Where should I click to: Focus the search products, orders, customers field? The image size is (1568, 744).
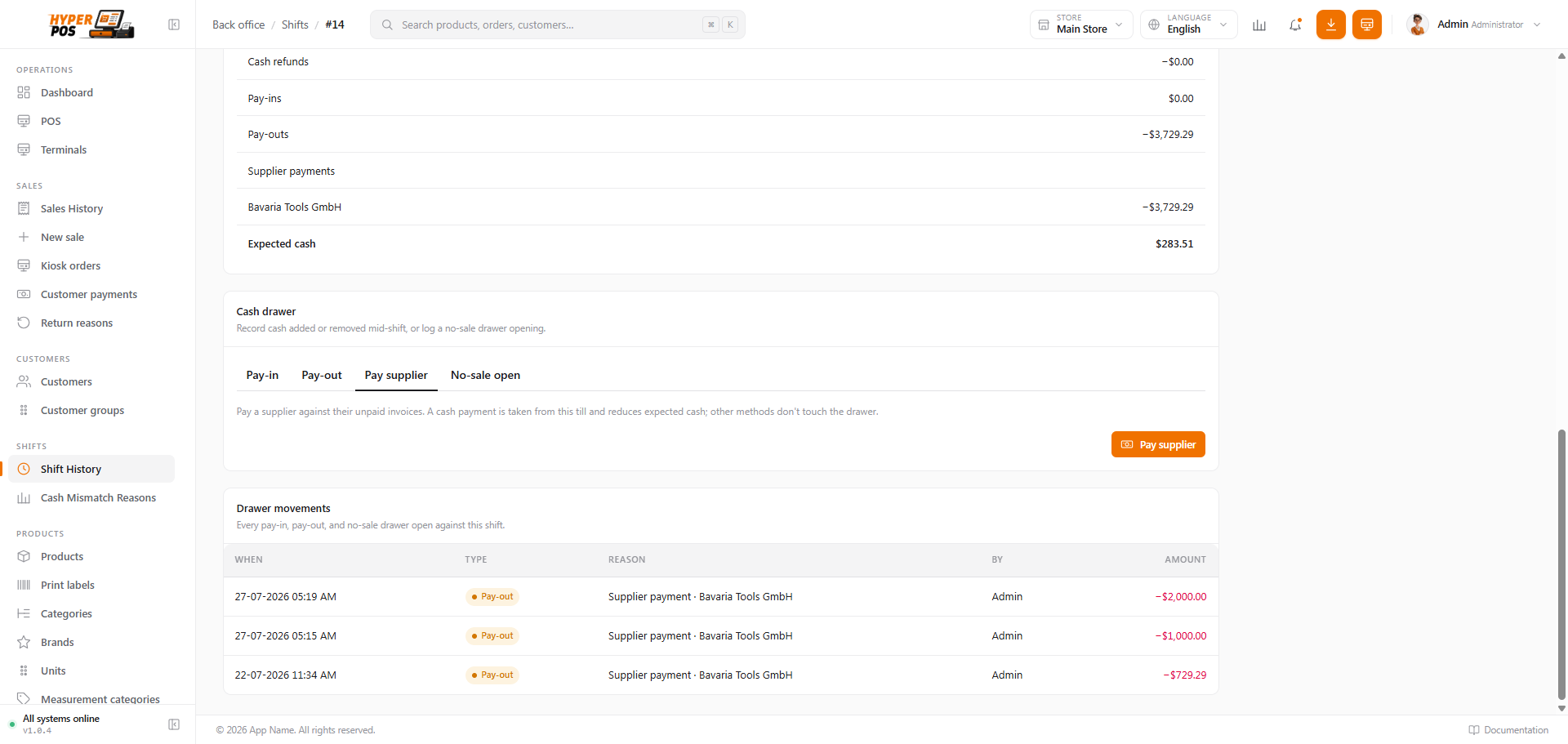click(558, 25)
